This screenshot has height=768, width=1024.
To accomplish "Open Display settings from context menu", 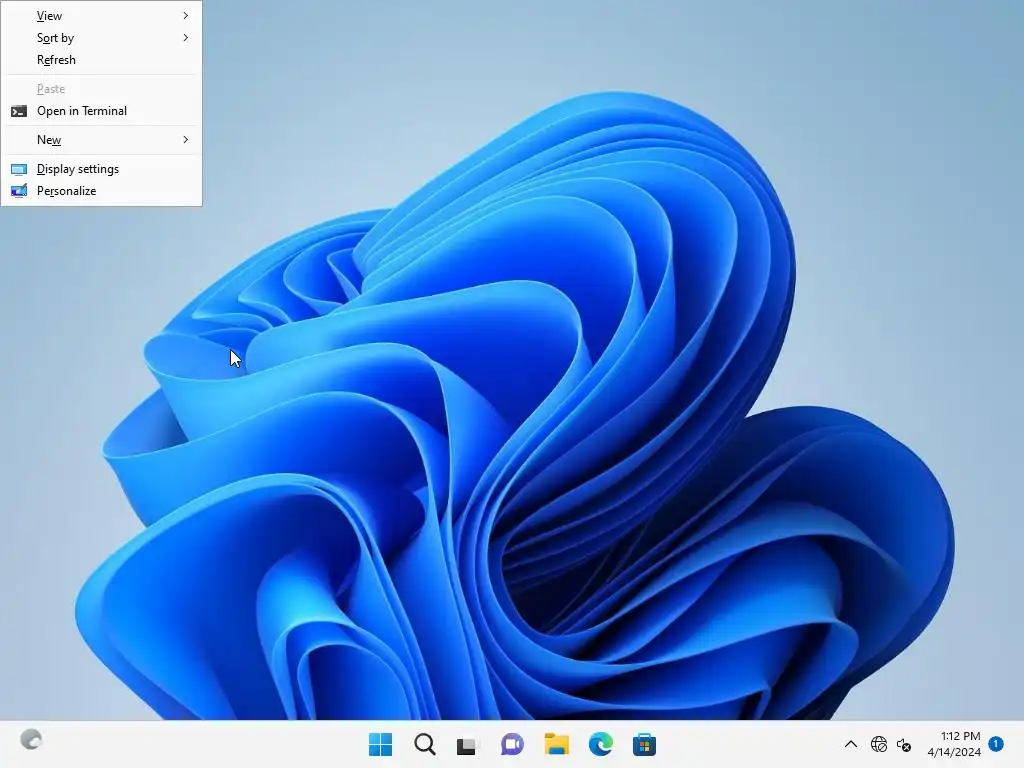I will coord(101,168).
